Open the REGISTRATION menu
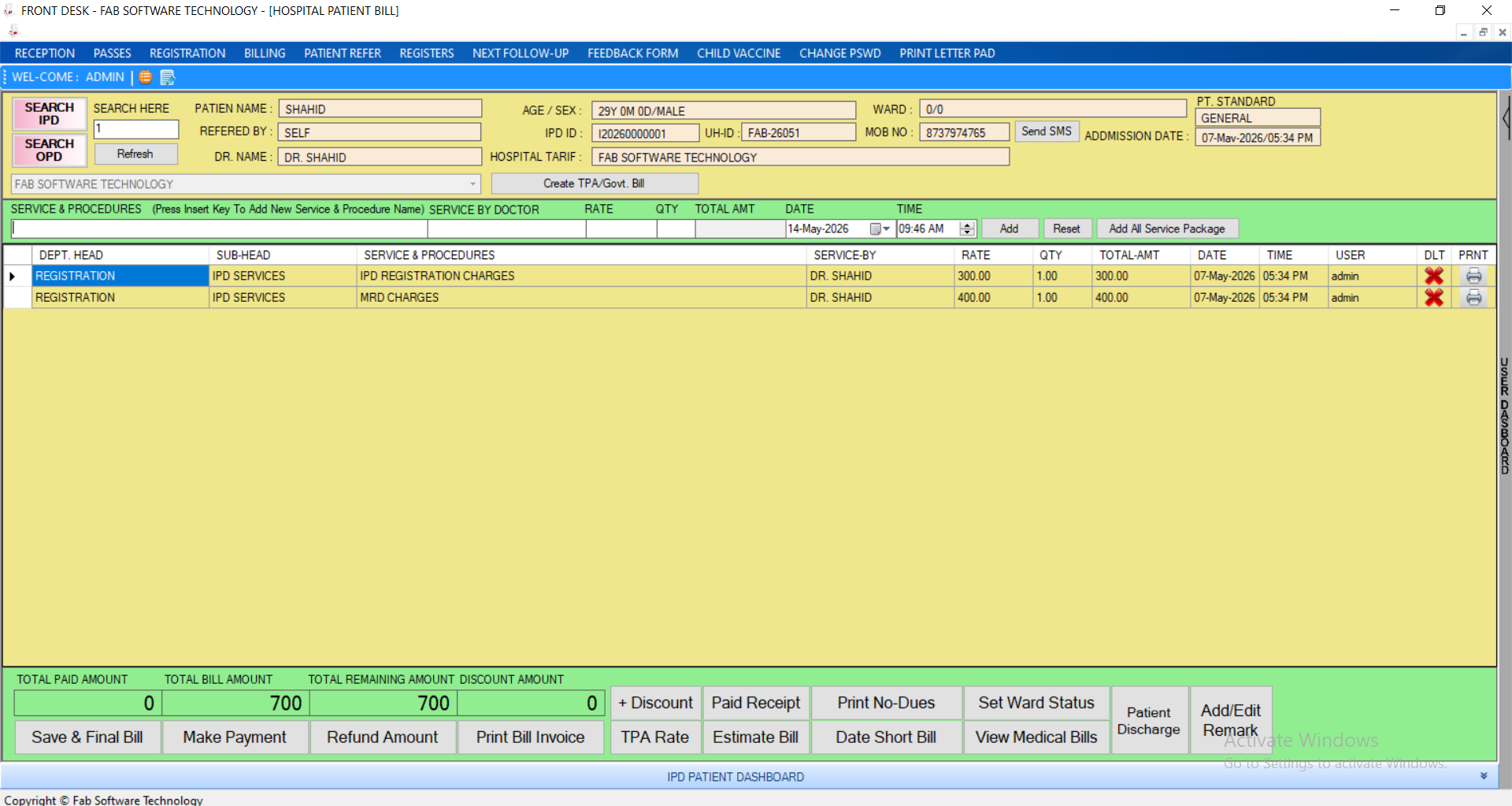The image size is (1512, 806). pyautogui.click(x=187, y=53)
